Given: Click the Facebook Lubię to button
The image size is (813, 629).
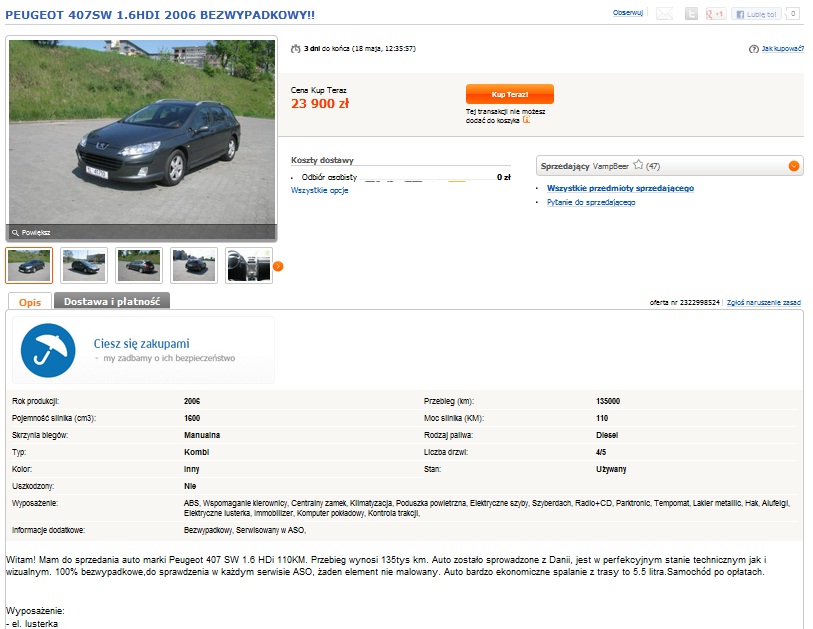Looking at the screenshot, I should (756, 14).
